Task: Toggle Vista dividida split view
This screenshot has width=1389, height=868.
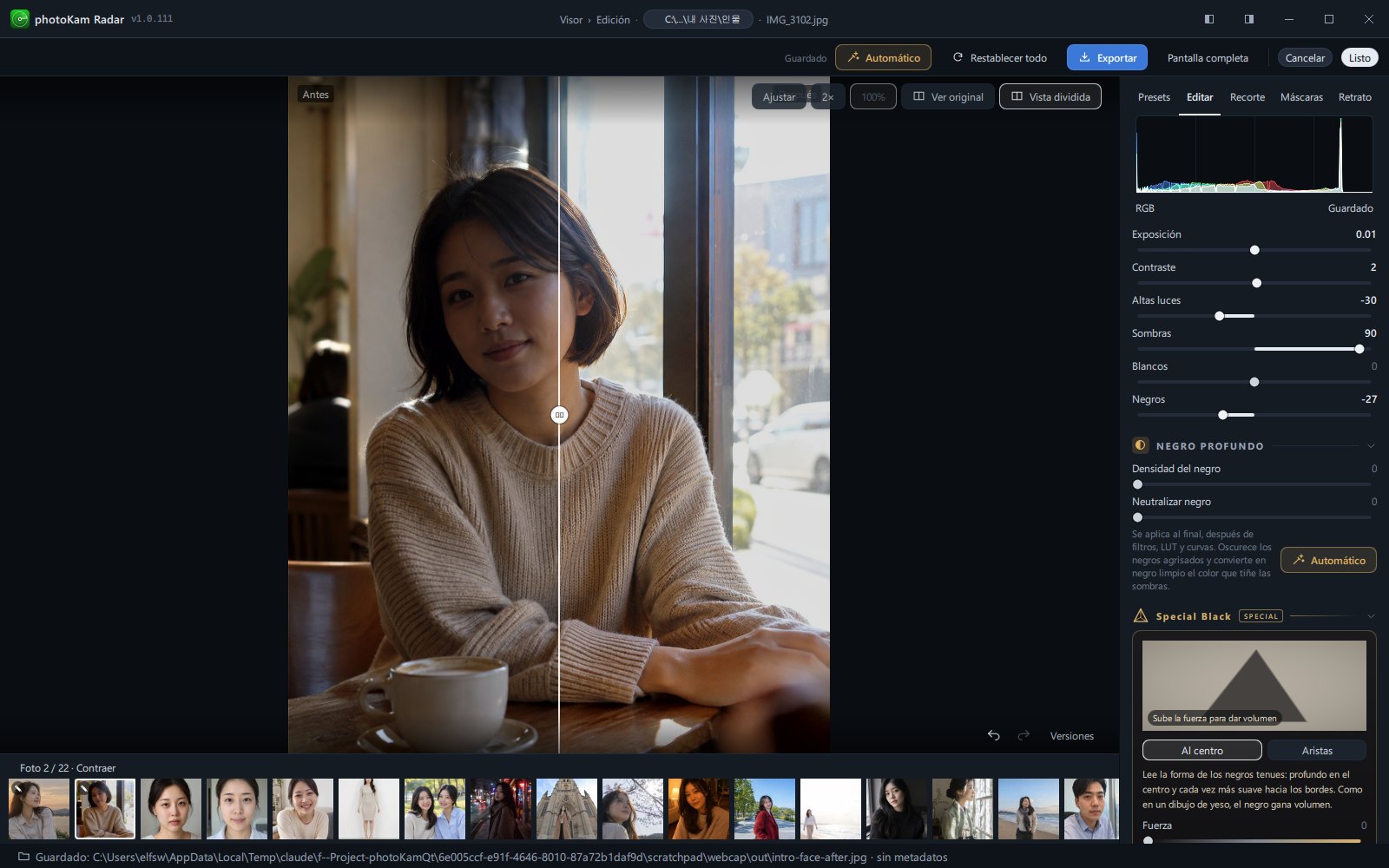Action: click(1050, 96)
